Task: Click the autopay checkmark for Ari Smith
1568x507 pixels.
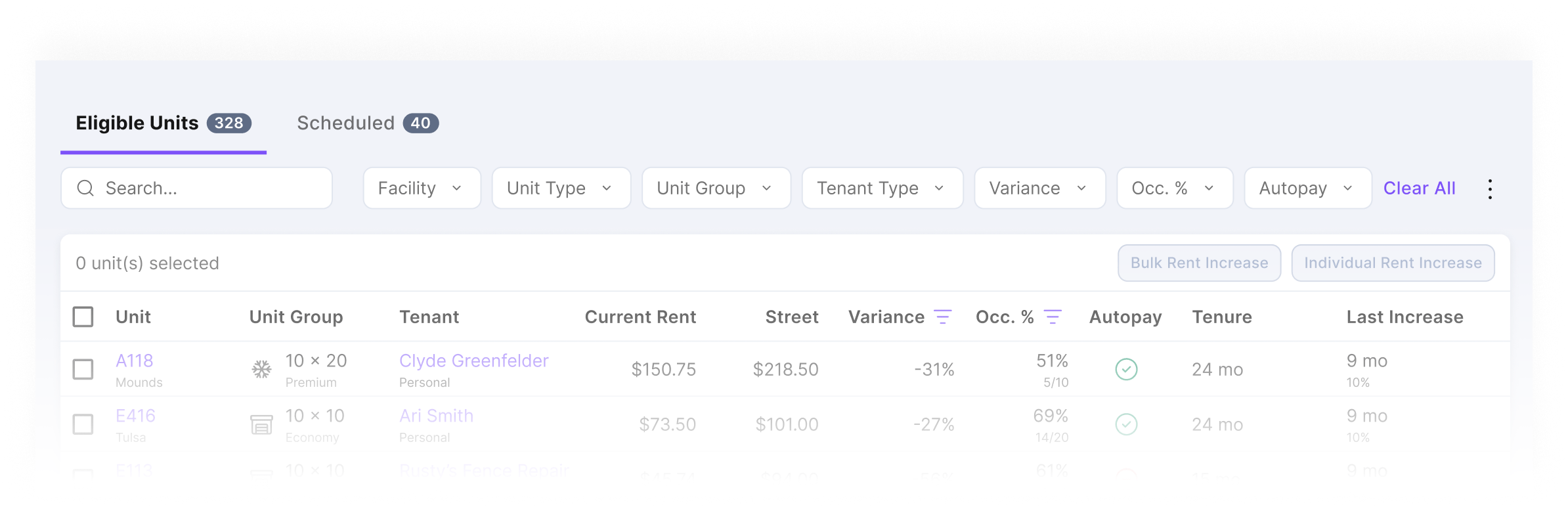Action: pos(1126,424)
